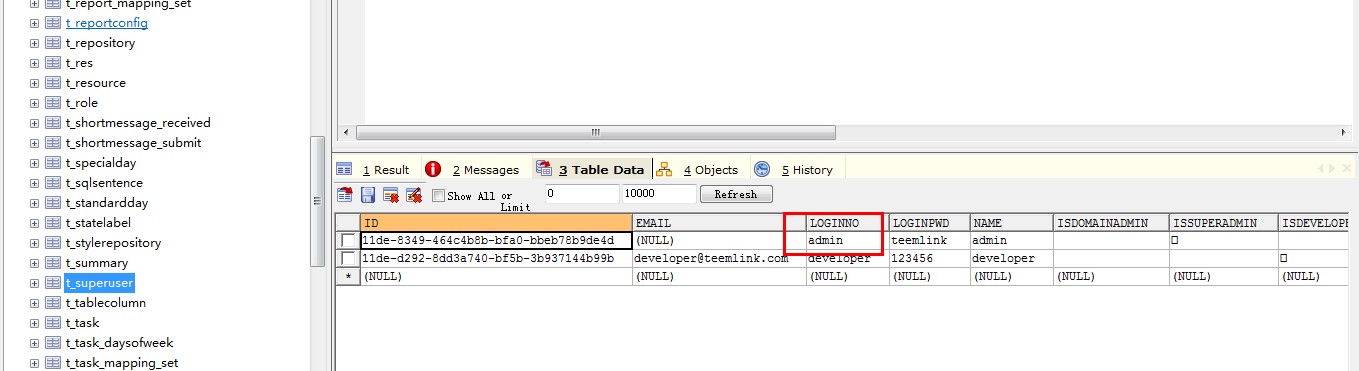This screenshot has height=371, width=1359.
Task: Click the table icon beside t_sqlsentence
Action: point(52,183)
